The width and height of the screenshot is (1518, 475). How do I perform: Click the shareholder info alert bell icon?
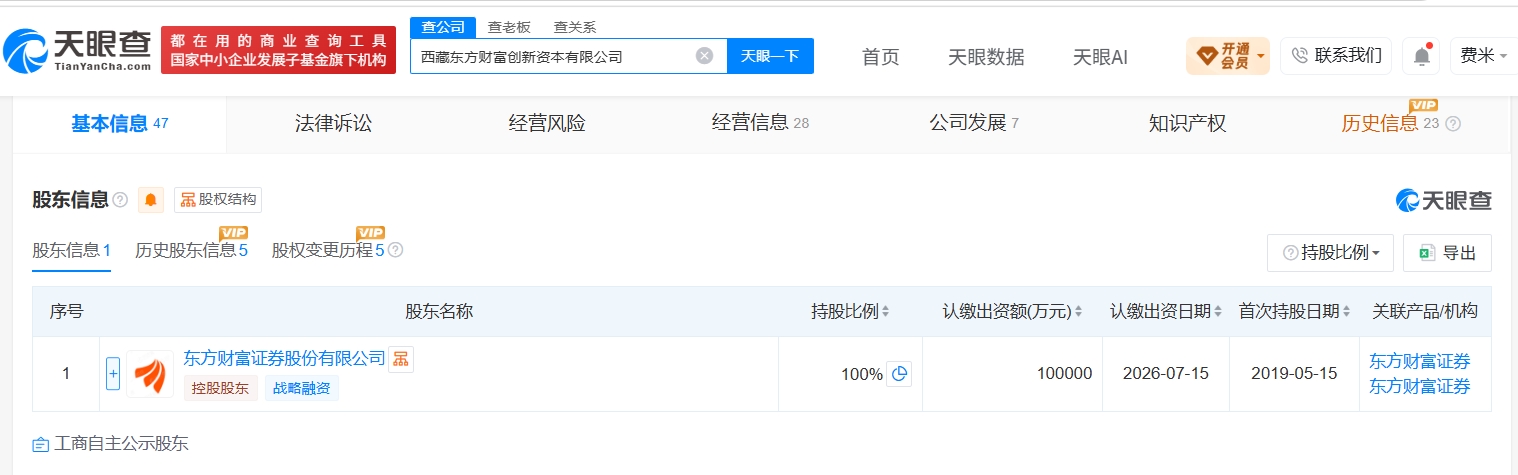151,200
